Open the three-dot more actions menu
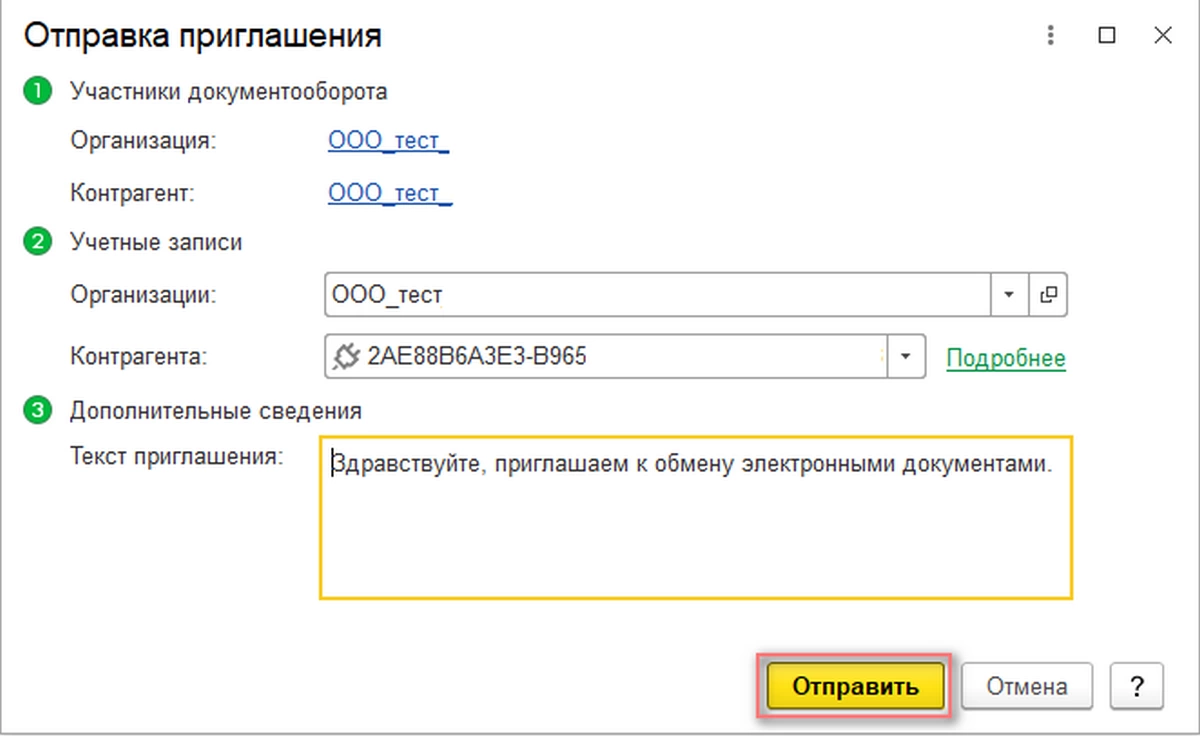 coord(1050,37)
